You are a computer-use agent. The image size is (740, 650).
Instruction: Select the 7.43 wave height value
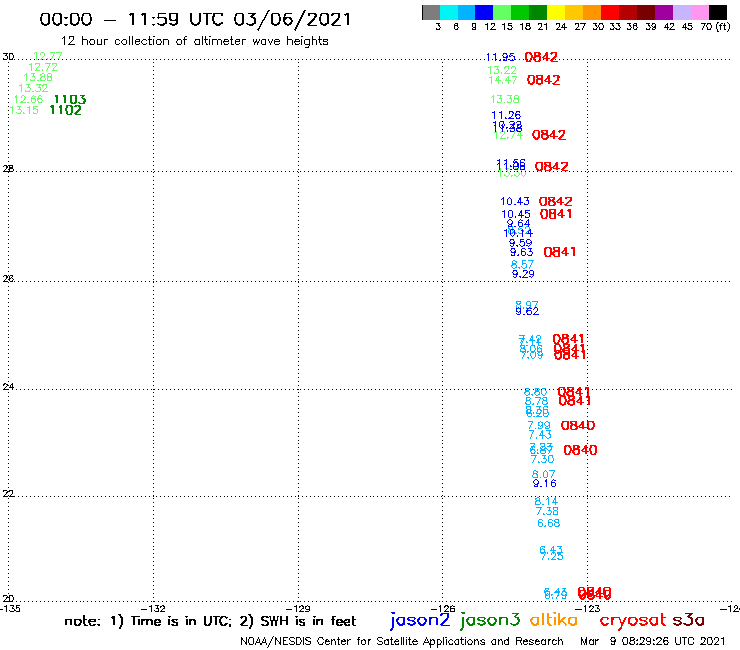pyautogui.click(x=540, y=435)
